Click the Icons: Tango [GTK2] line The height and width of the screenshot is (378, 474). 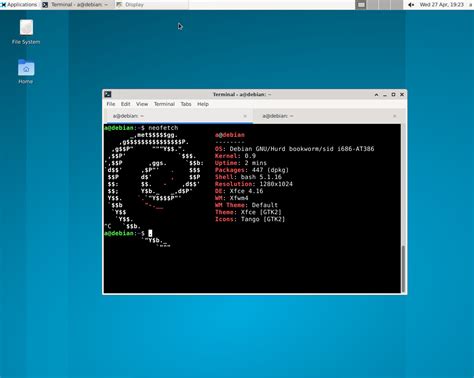tap(250, 219)
